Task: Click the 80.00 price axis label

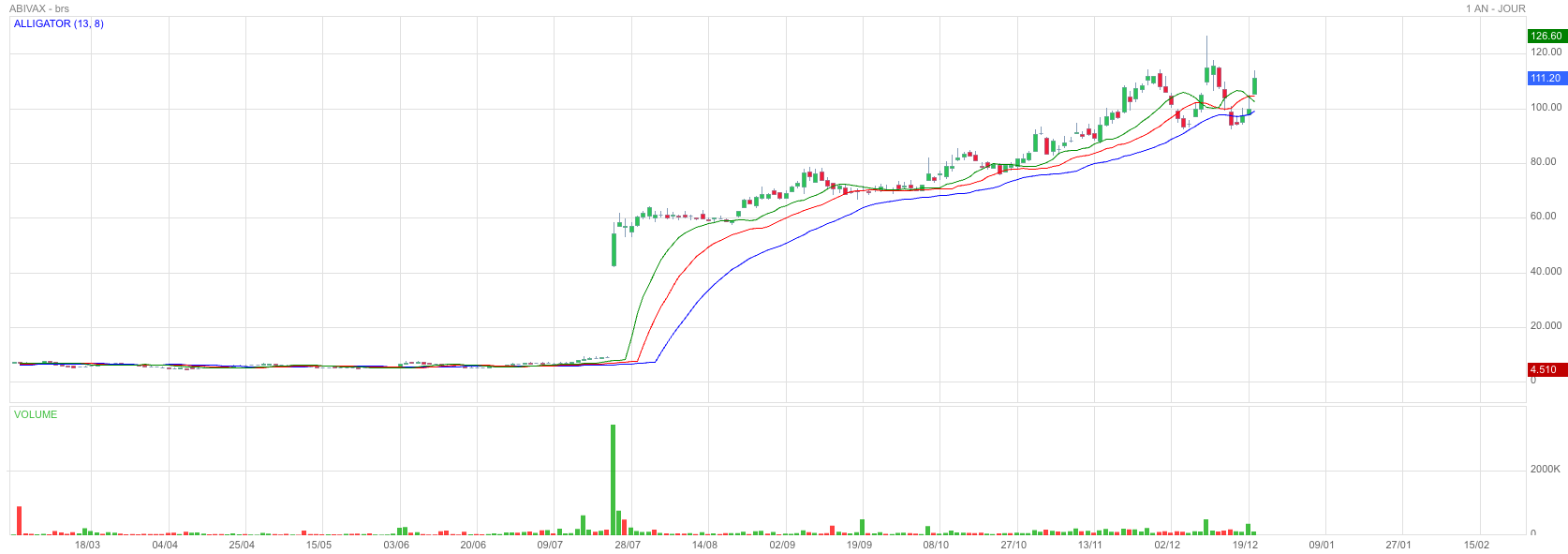Action: tap(1544, 161)
